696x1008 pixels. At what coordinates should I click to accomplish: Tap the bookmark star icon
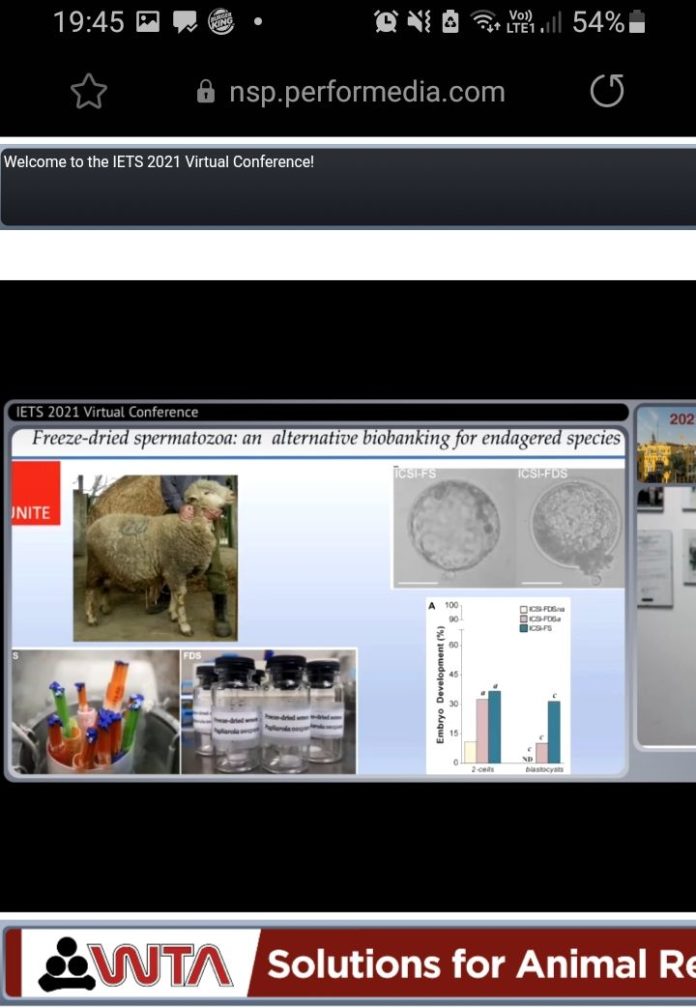88,92
